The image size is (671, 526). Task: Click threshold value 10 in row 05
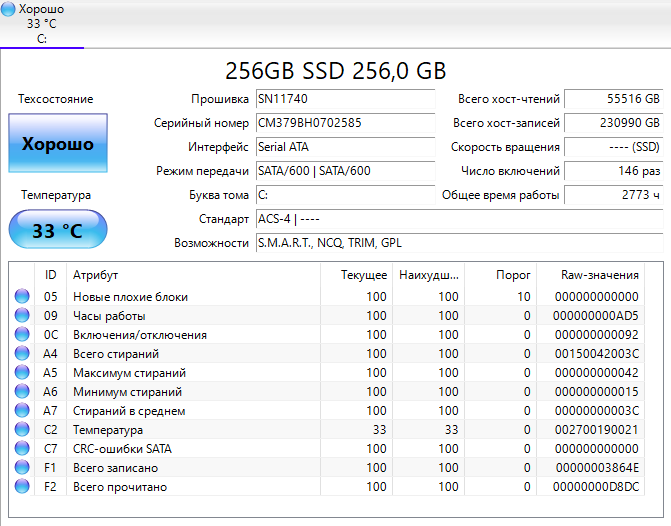524,296
